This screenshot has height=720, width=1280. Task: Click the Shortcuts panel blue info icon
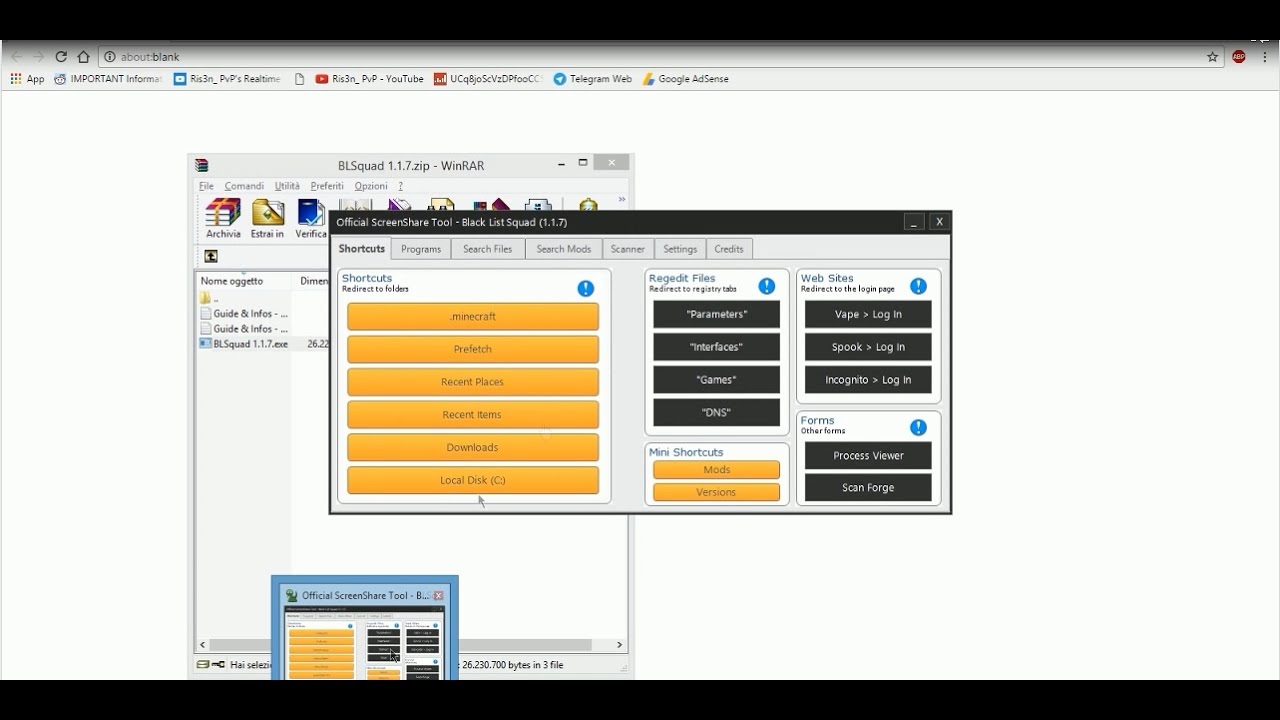click(586, 288)
